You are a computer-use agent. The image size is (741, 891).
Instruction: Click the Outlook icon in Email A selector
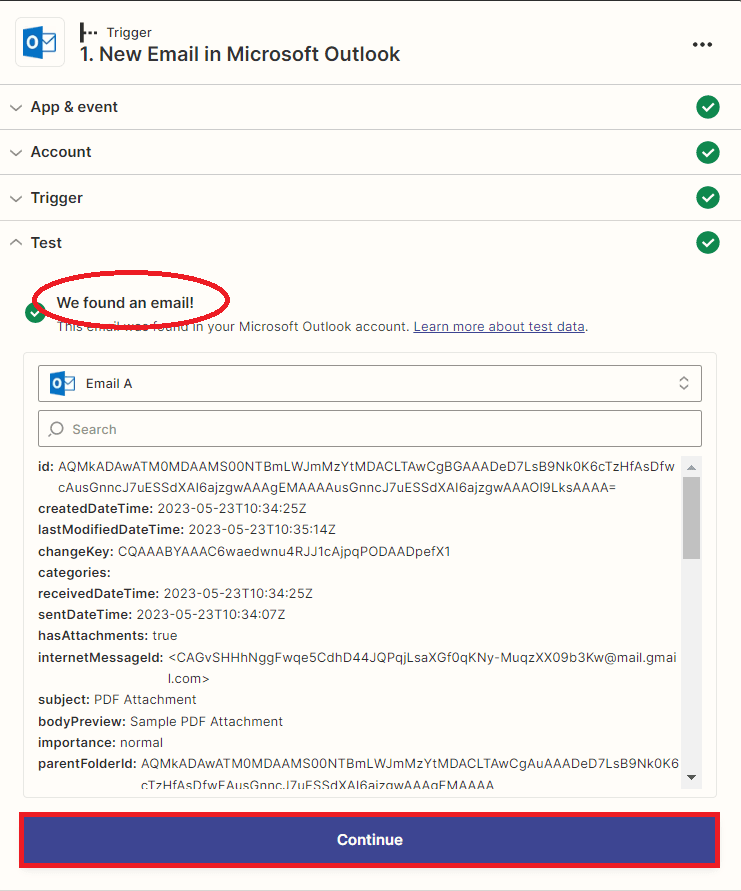(x=63, y=383)
